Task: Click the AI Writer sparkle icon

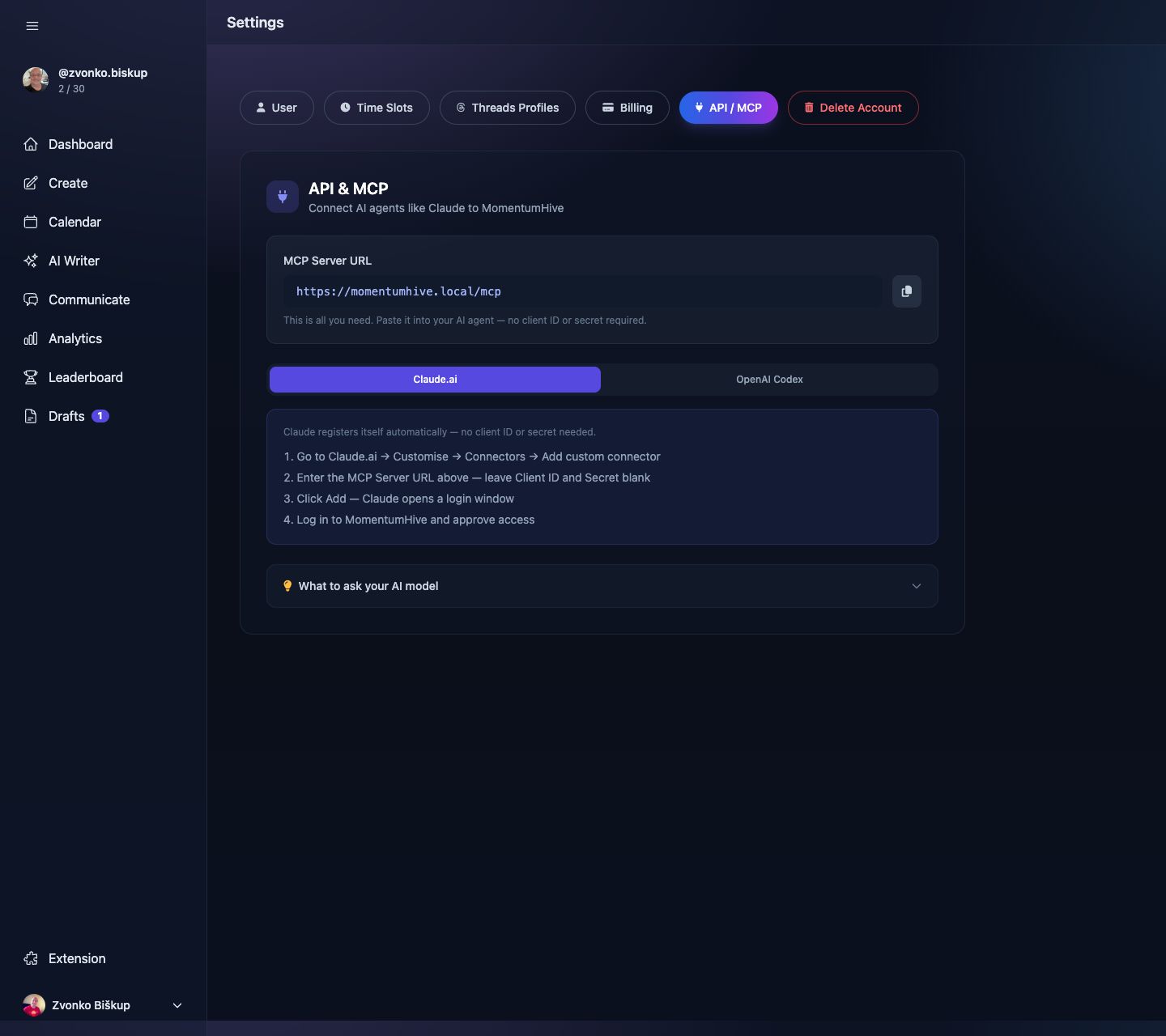Action: 31,261
